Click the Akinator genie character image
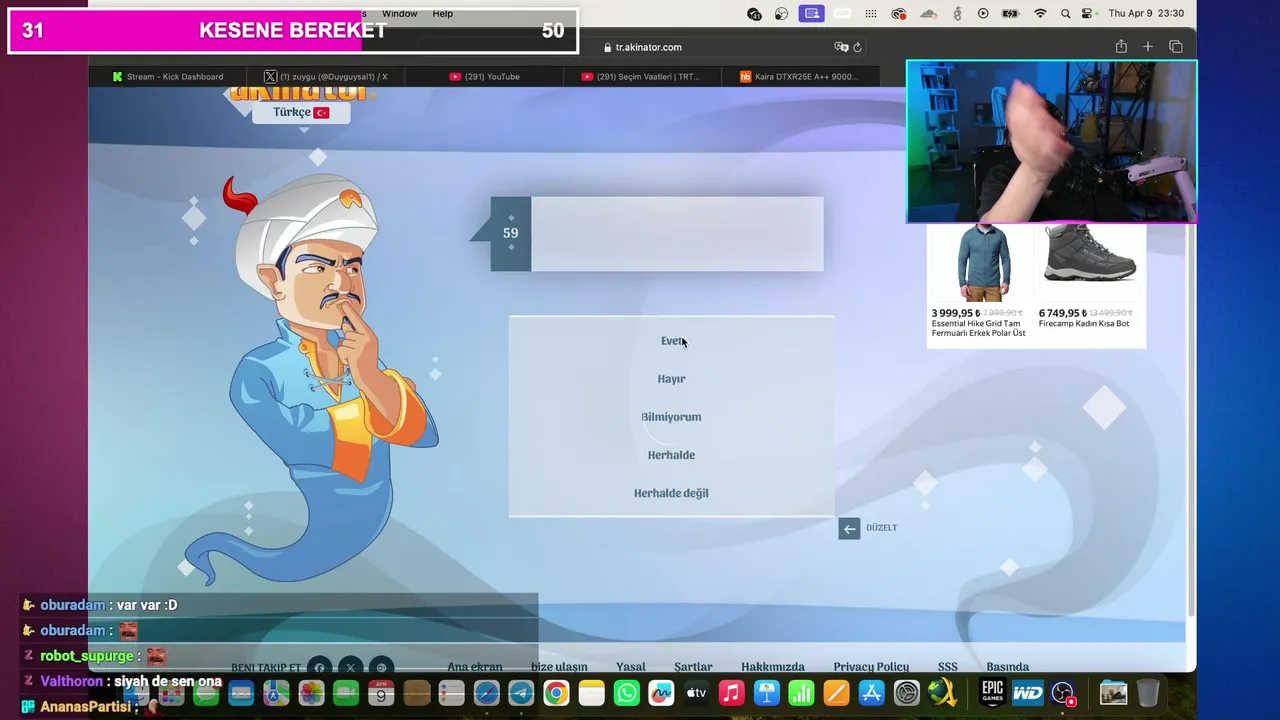Image resolution: width=1280 pixels, height=720 pixels. coord(310,380)
